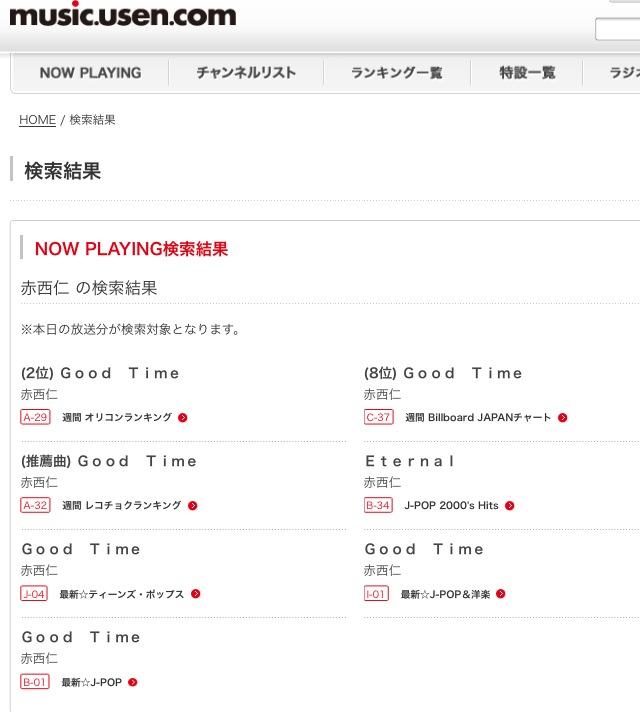Click the 検索結果 breadcrumb text

(x=92, y=120)
